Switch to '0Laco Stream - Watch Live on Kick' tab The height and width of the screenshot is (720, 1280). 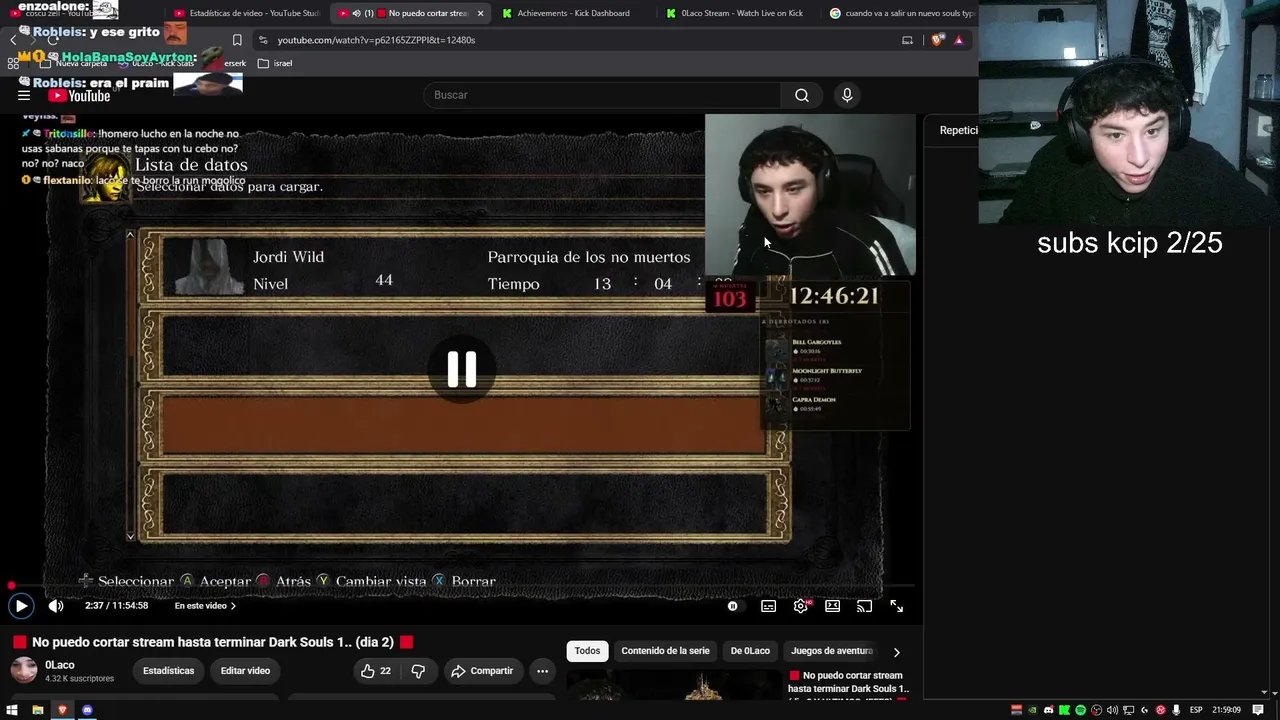point(741,13)
